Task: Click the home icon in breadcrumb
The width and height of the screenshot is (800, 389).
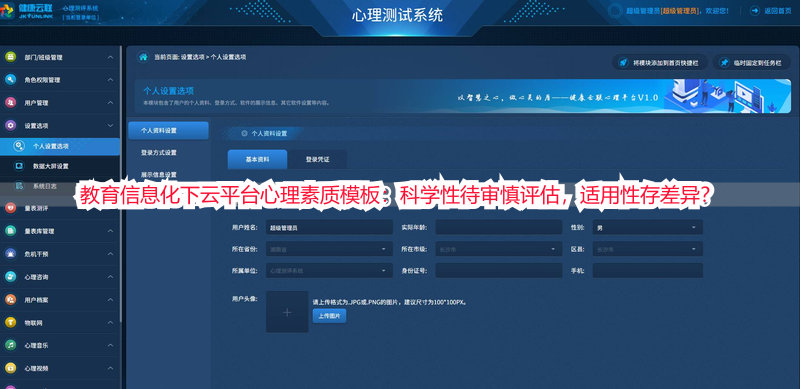Action: pyautogui.click(x=143, y=57)
